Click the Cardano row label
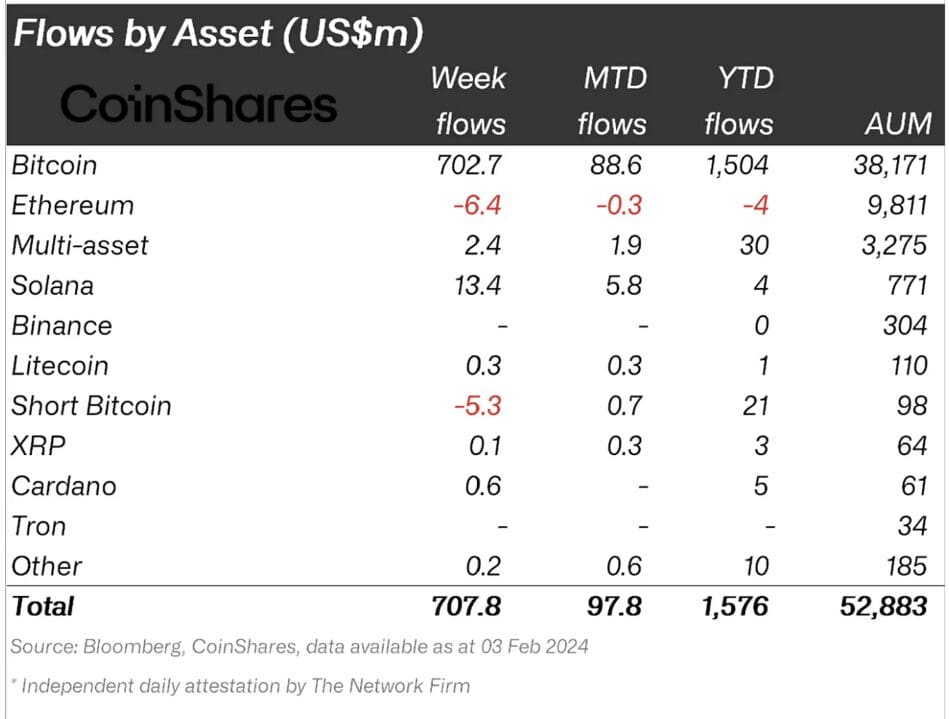Screen dimensions: 949x719 coord(64,486)
